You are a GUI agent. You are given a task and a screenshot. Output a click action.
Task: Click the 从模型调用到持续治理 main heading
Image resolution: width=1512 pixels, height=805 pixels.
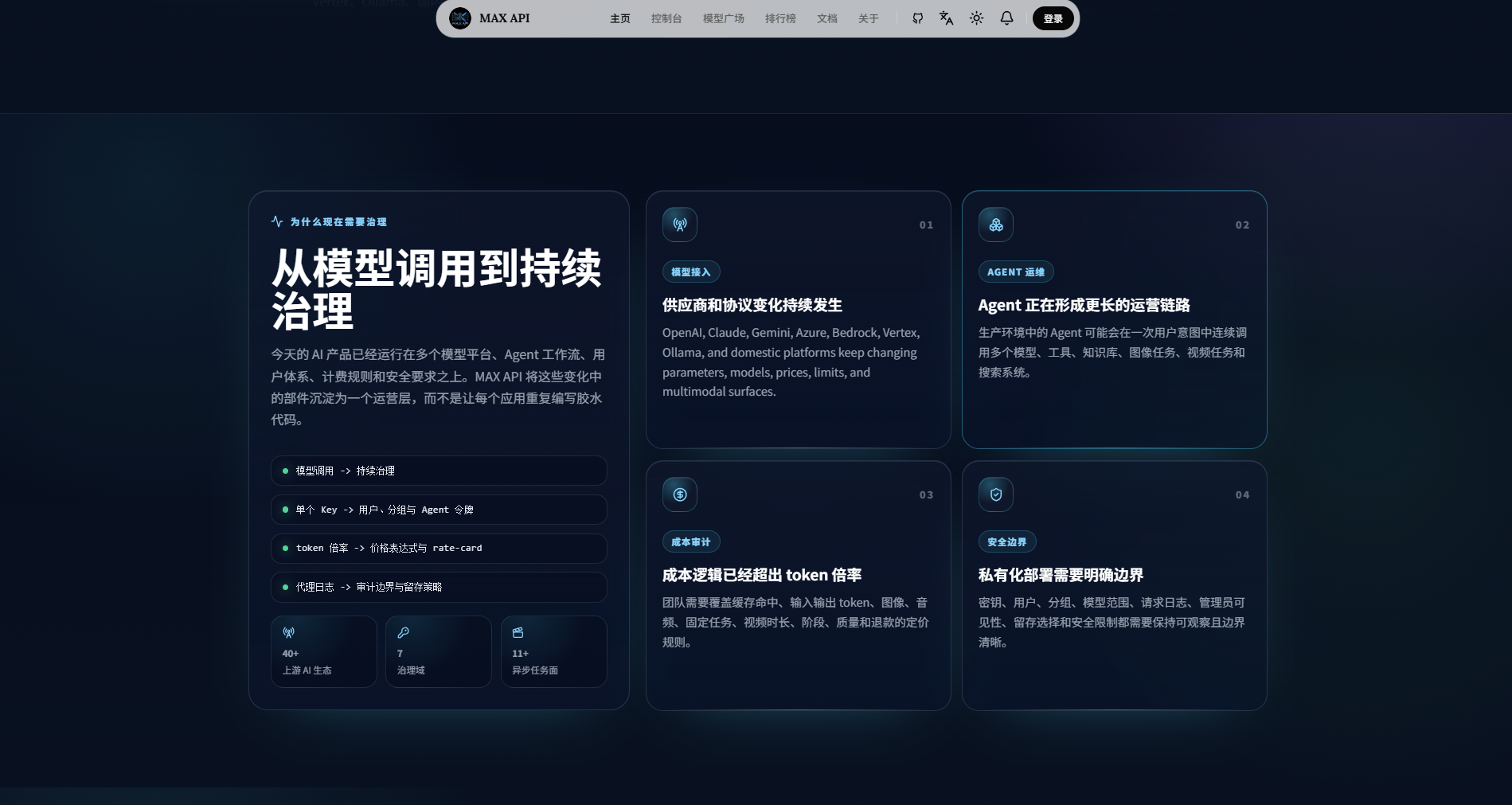pos(436,289)
